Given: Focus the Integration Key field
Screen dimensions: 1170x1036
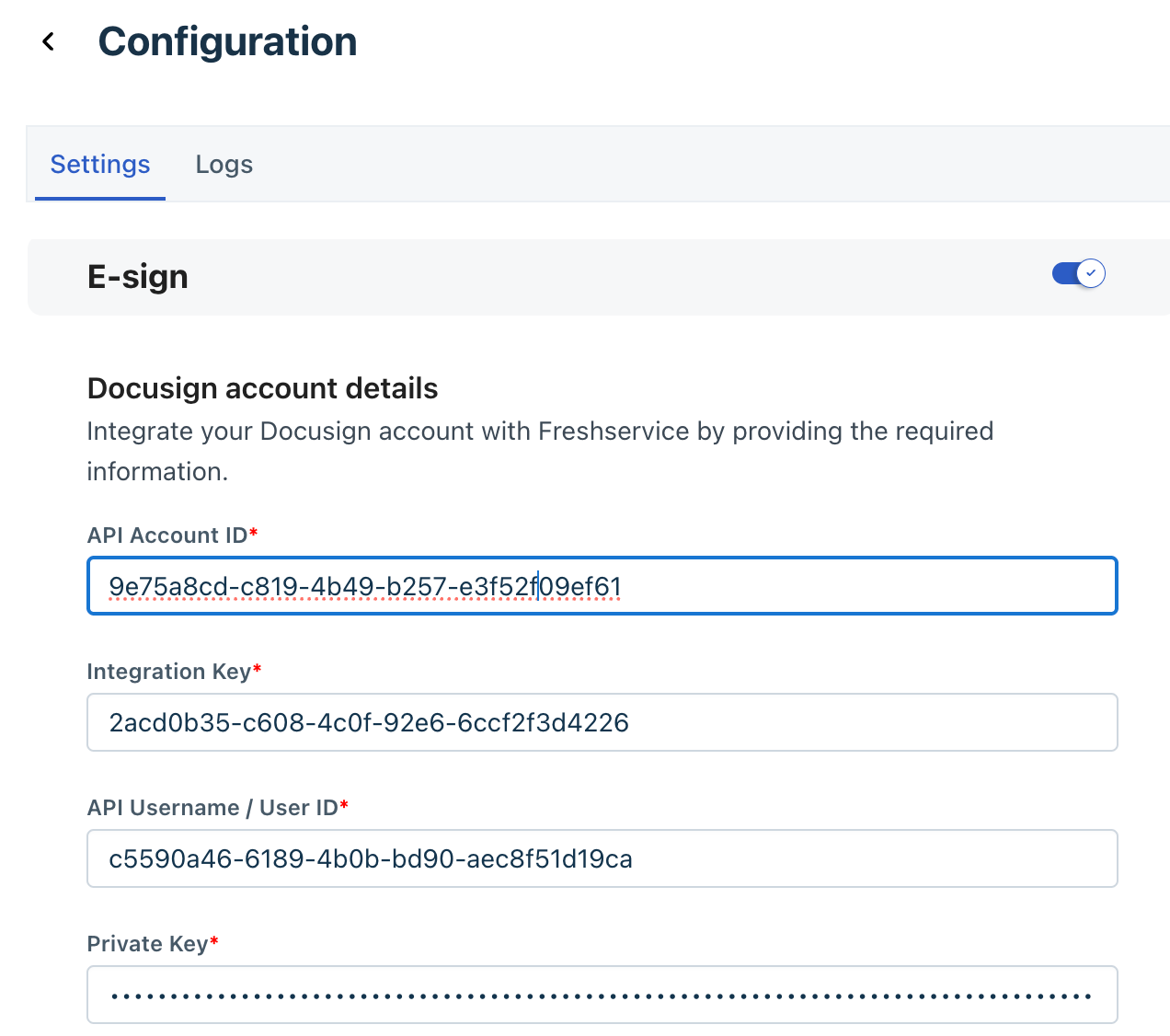Looking at the screenshot, I should point(602,722).
